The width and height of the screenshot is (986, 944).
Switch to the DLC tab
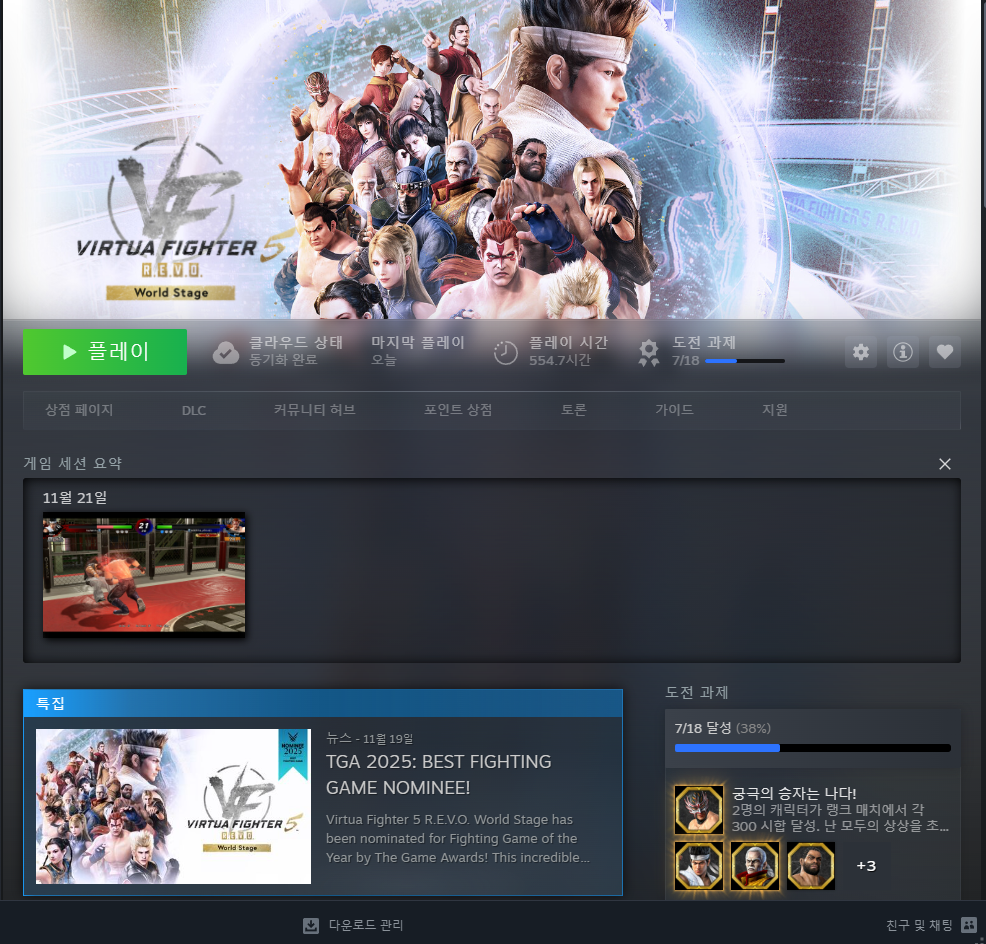(x=193, y=410)
